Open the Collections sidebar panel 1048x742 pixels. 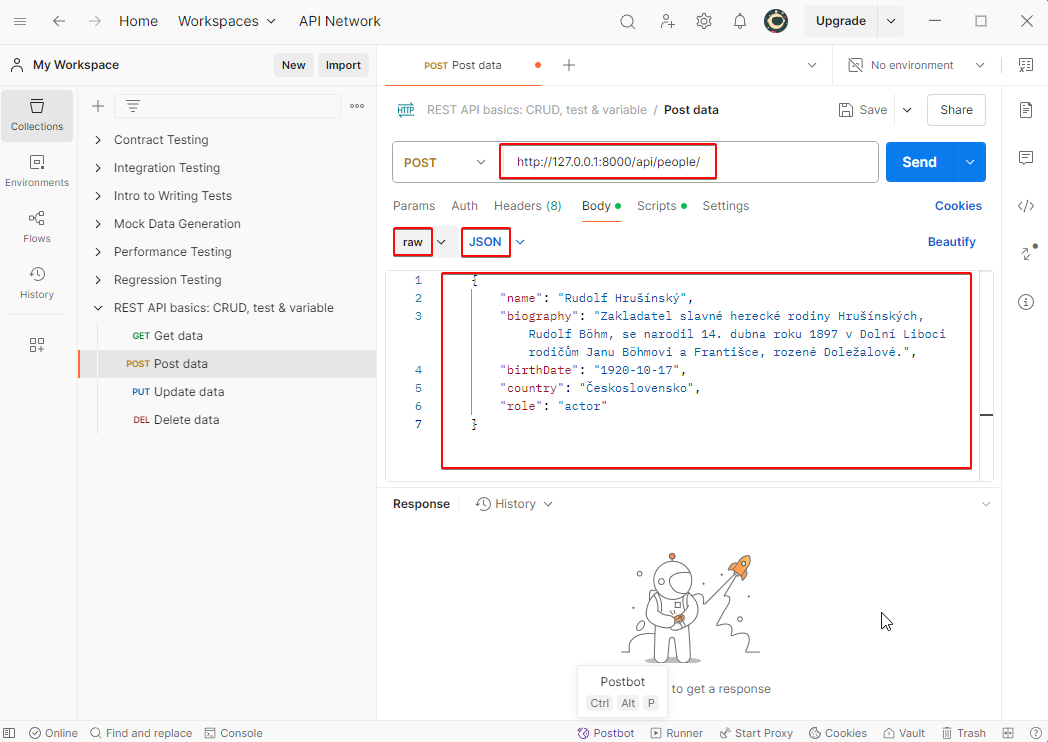tap(37, 116)
